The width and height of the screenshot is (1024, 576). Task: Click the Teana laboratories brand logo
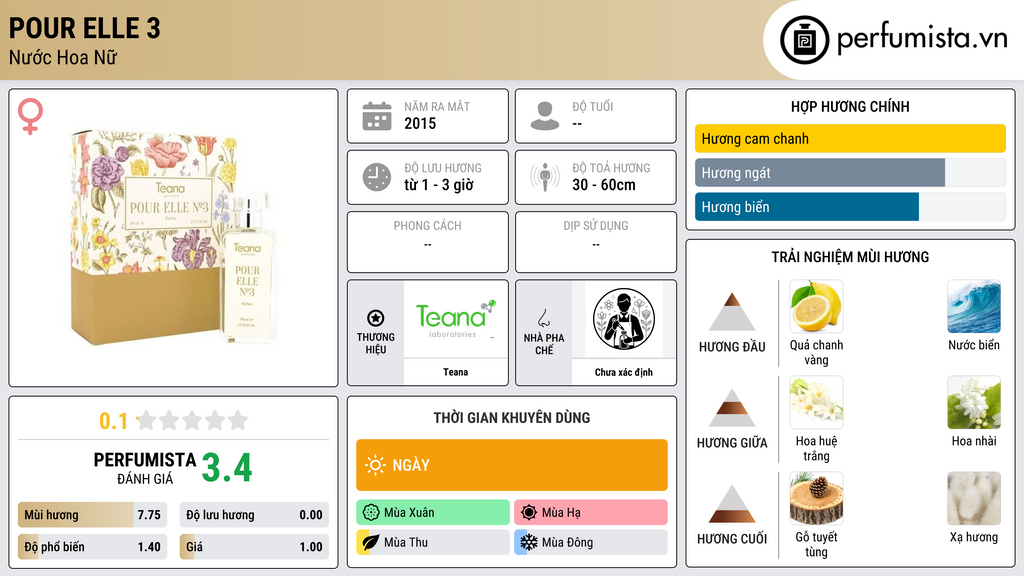(x=455, y=319)
